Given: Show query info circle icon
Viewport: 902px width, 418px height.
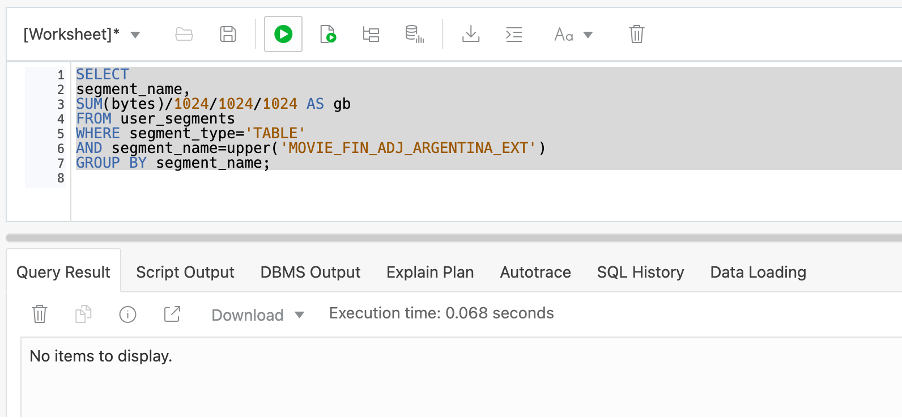Looking at the screenshot, I should 128,314.
